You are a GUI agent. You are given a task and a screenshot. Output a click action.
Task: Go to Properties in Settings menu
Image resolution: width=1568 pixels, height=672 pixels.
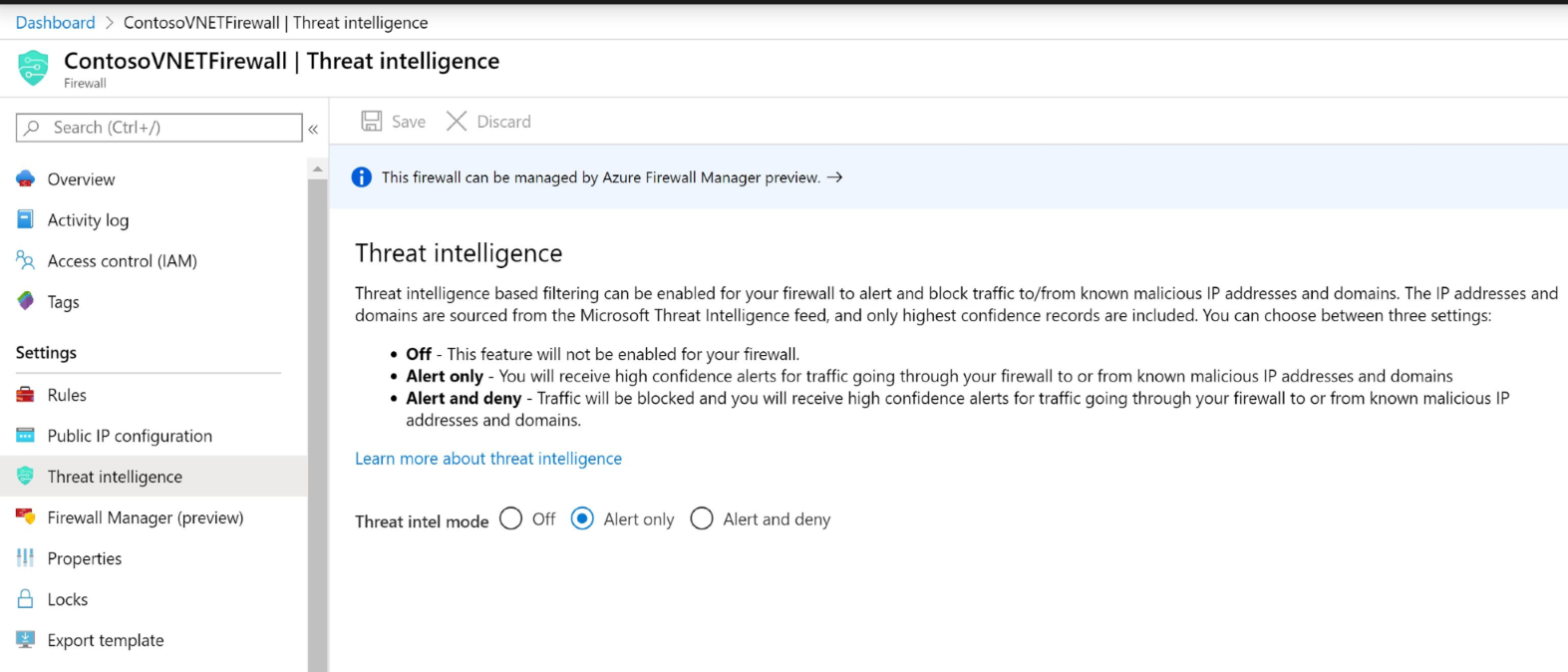pyautogui.click(x=85, y=558)
